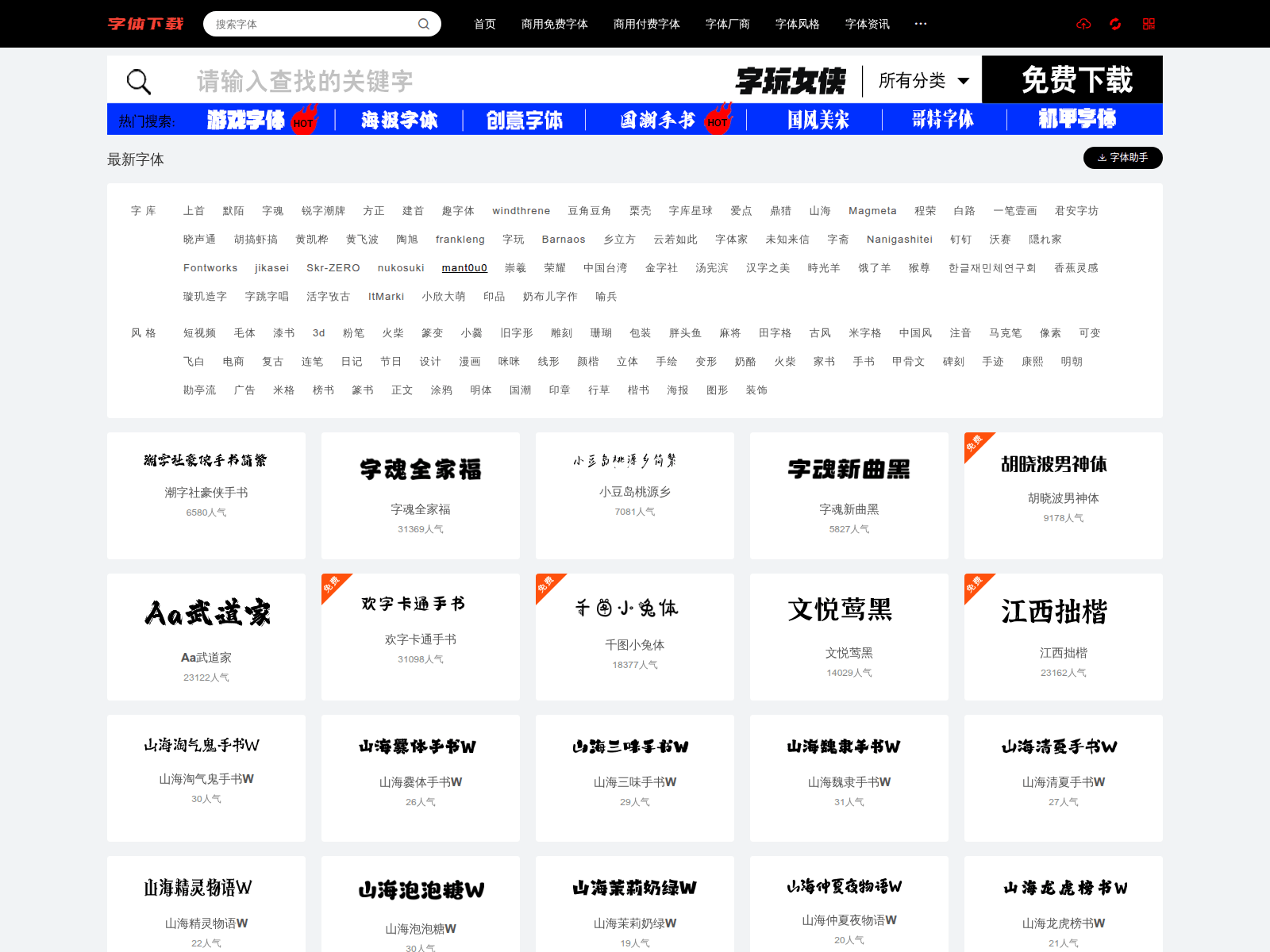Open the red QR code icon
The image size is (1270, 952).
pos(1149,24)
